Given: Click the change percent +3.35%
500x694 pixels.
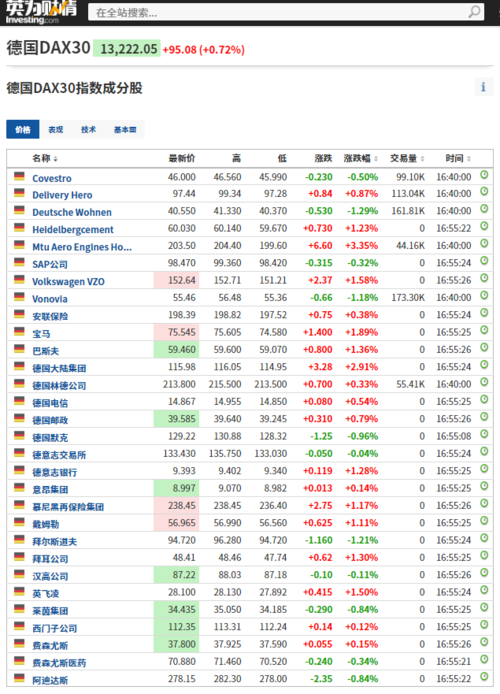Looking at the screenshot, I should (x=362, y=246).
